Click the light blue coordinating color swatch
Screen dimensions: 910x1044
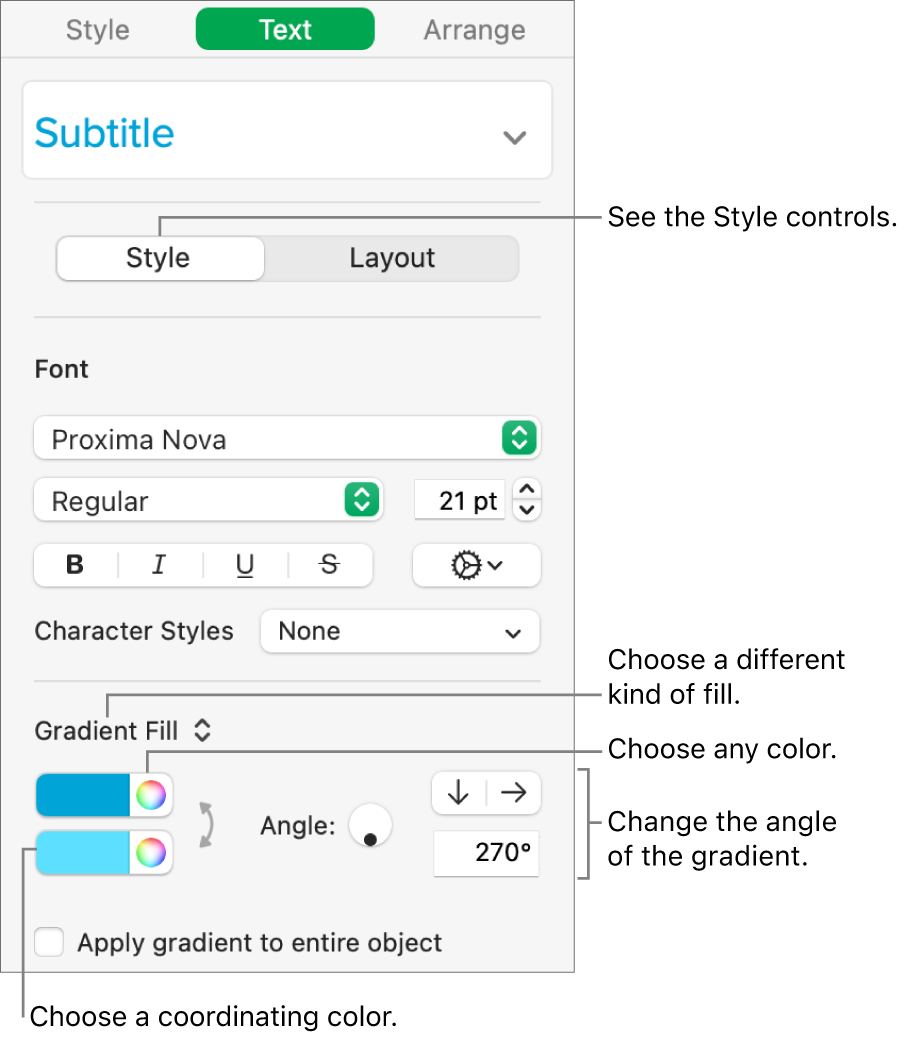pos(84,853)
